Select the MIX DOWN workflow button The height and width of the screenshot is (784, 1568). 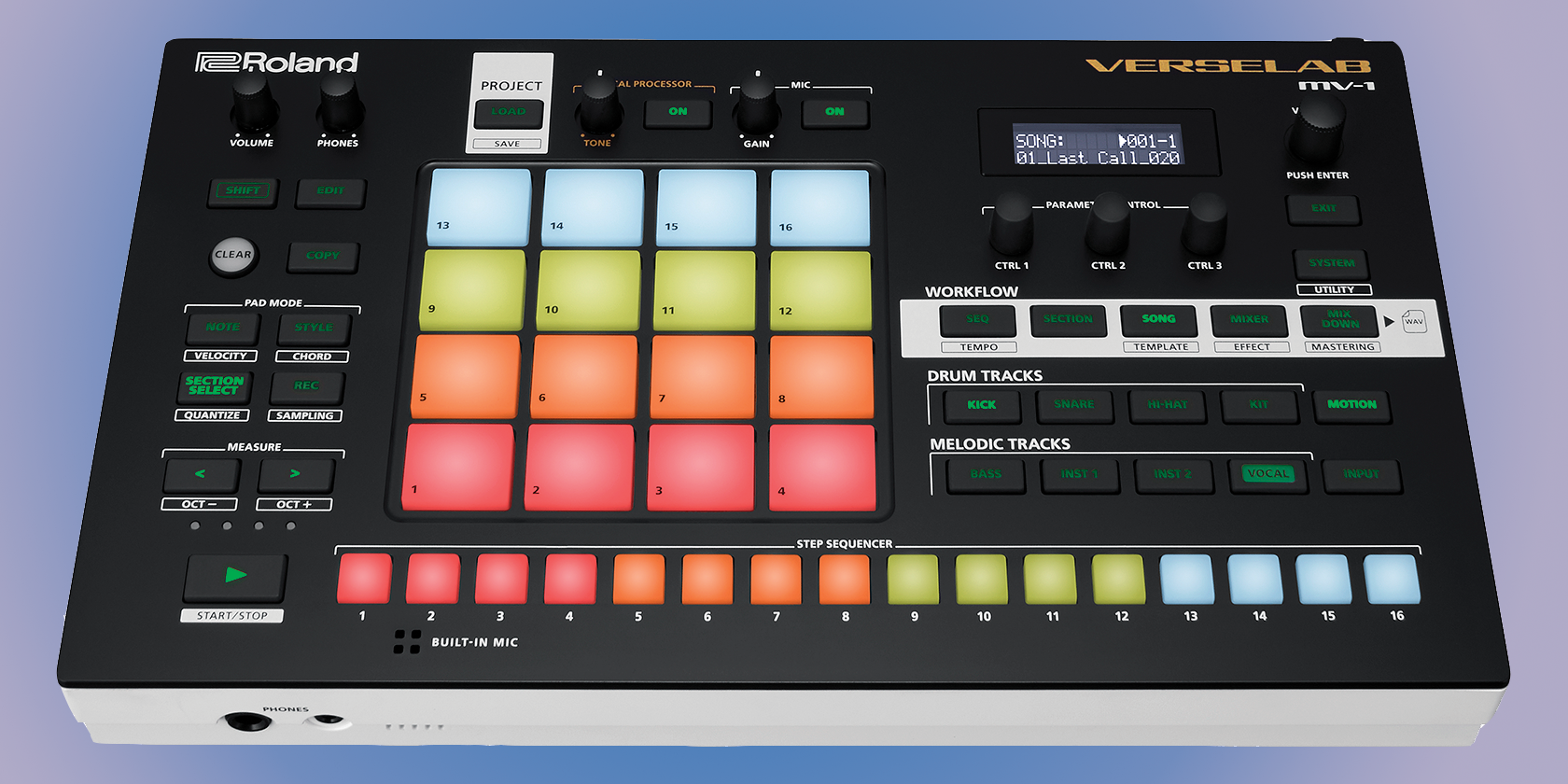coord(1339,320)
